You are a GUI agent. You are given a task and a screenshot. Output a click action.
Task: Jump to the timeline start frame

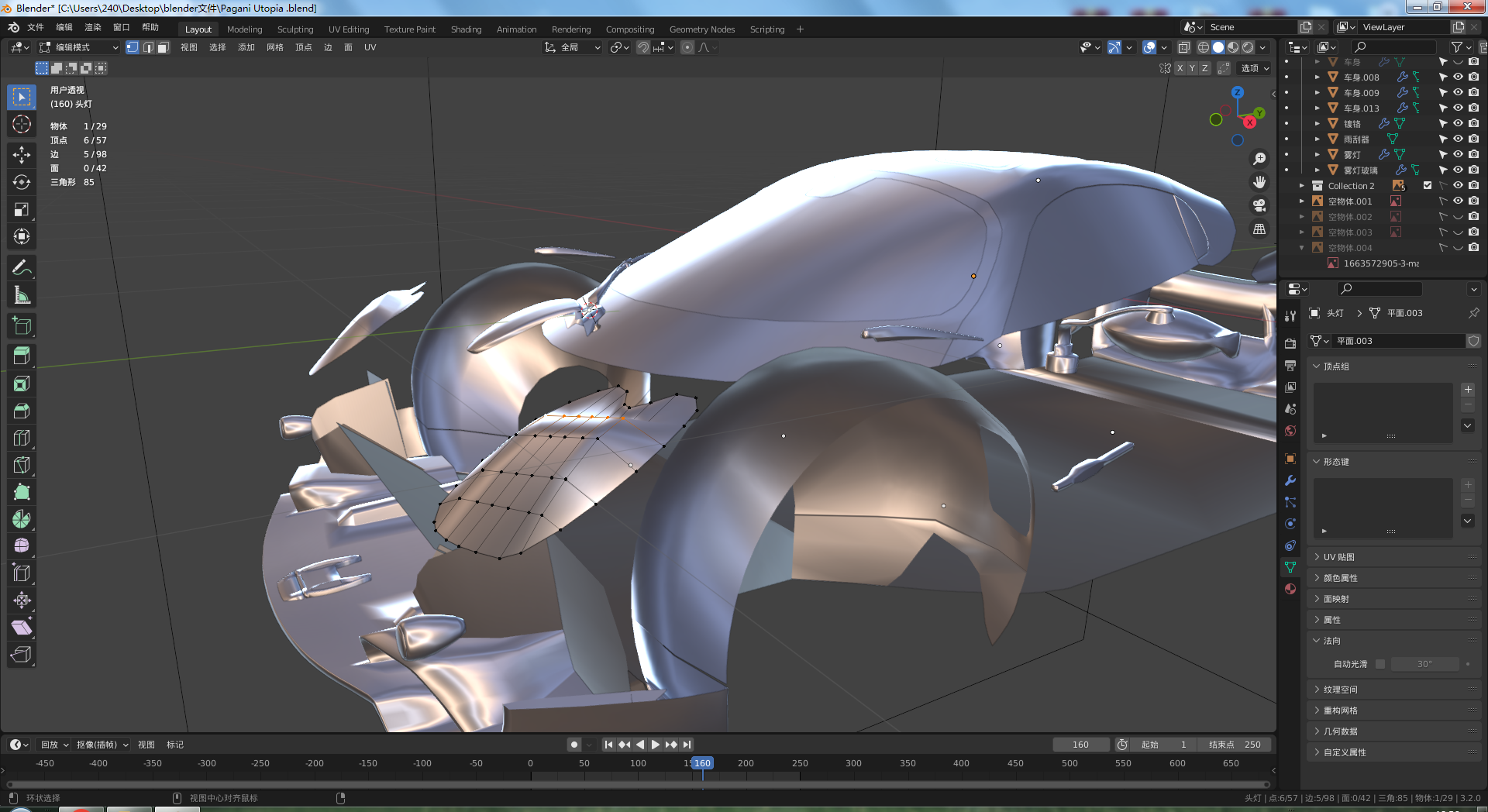608,745
